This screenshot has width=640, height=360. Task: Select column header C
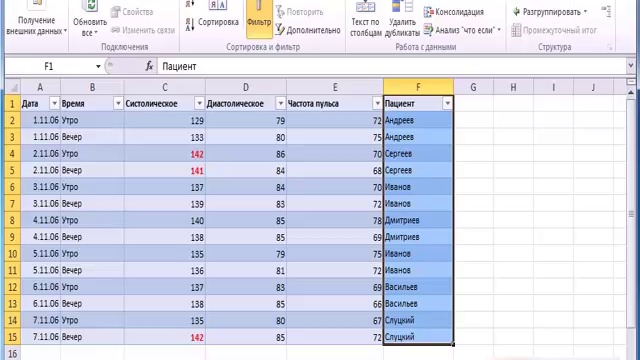(x=164, y=87)
